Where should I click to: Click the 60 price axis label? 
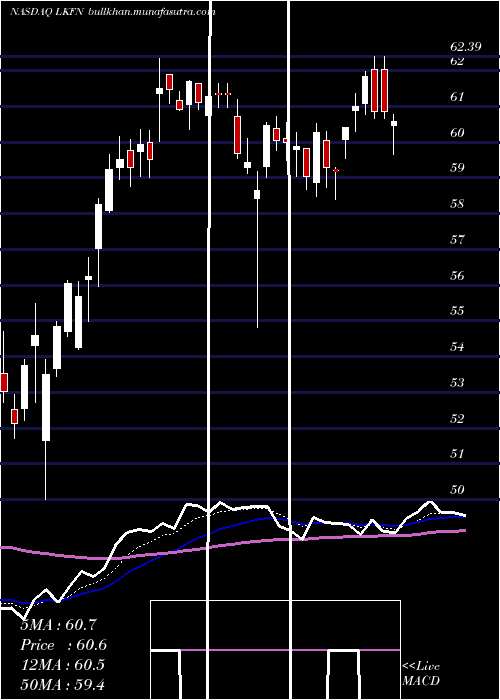(457, 133)
